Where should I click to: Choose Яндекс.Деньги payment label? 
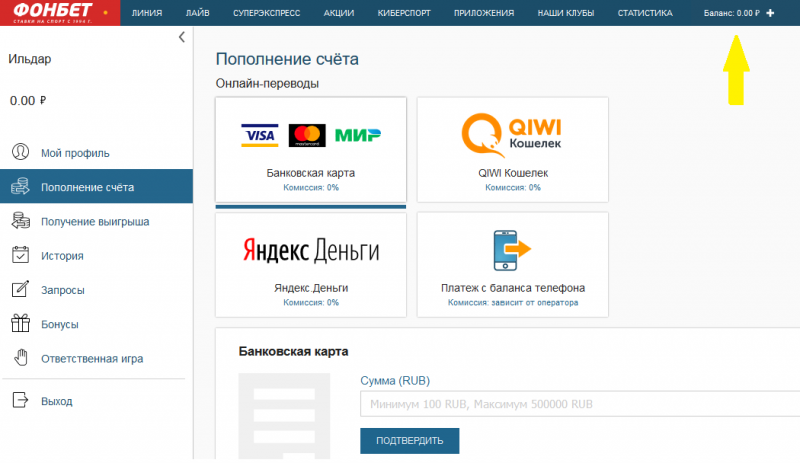click(x=311, y=288)
